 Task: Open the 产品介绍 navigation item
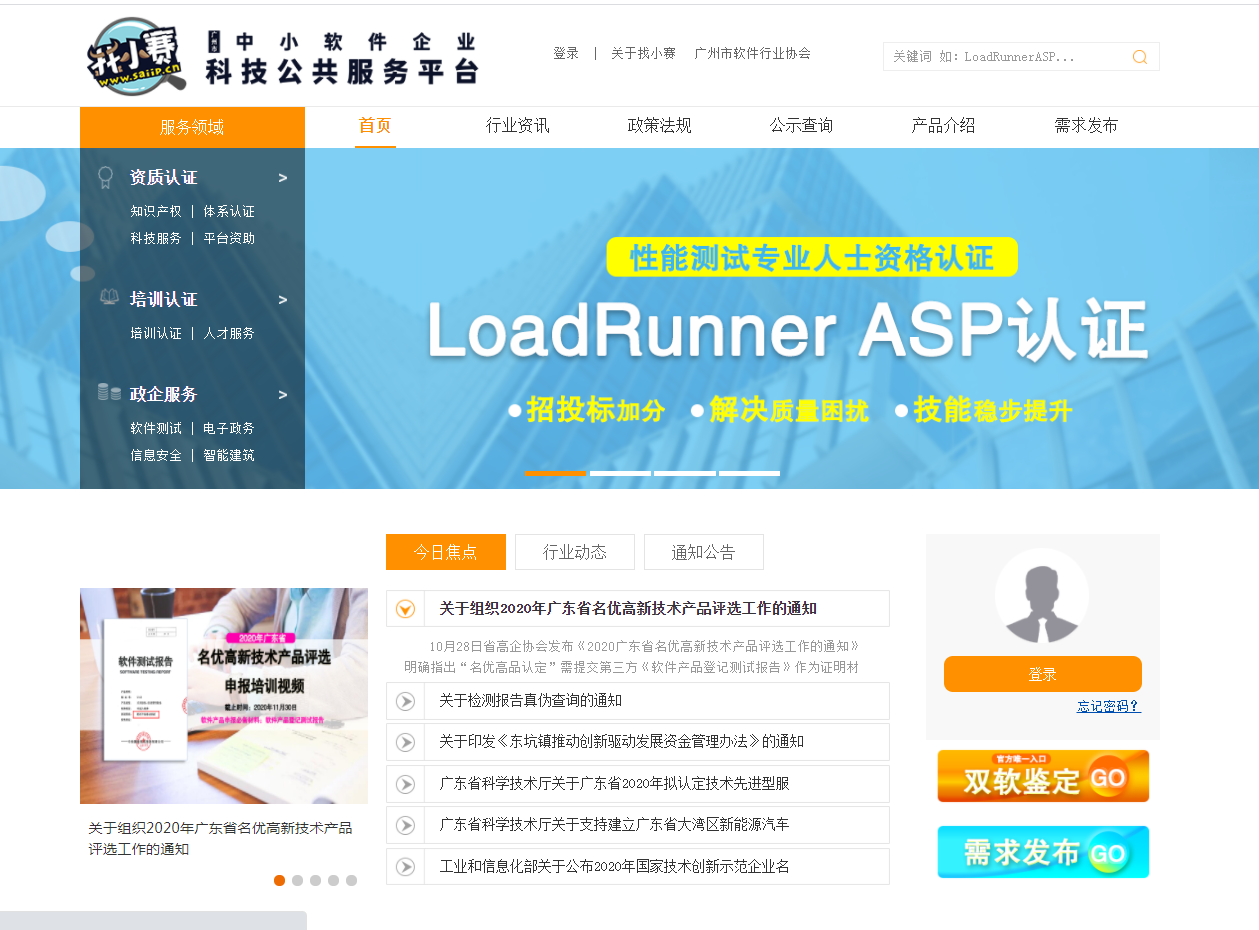(944, 126)
